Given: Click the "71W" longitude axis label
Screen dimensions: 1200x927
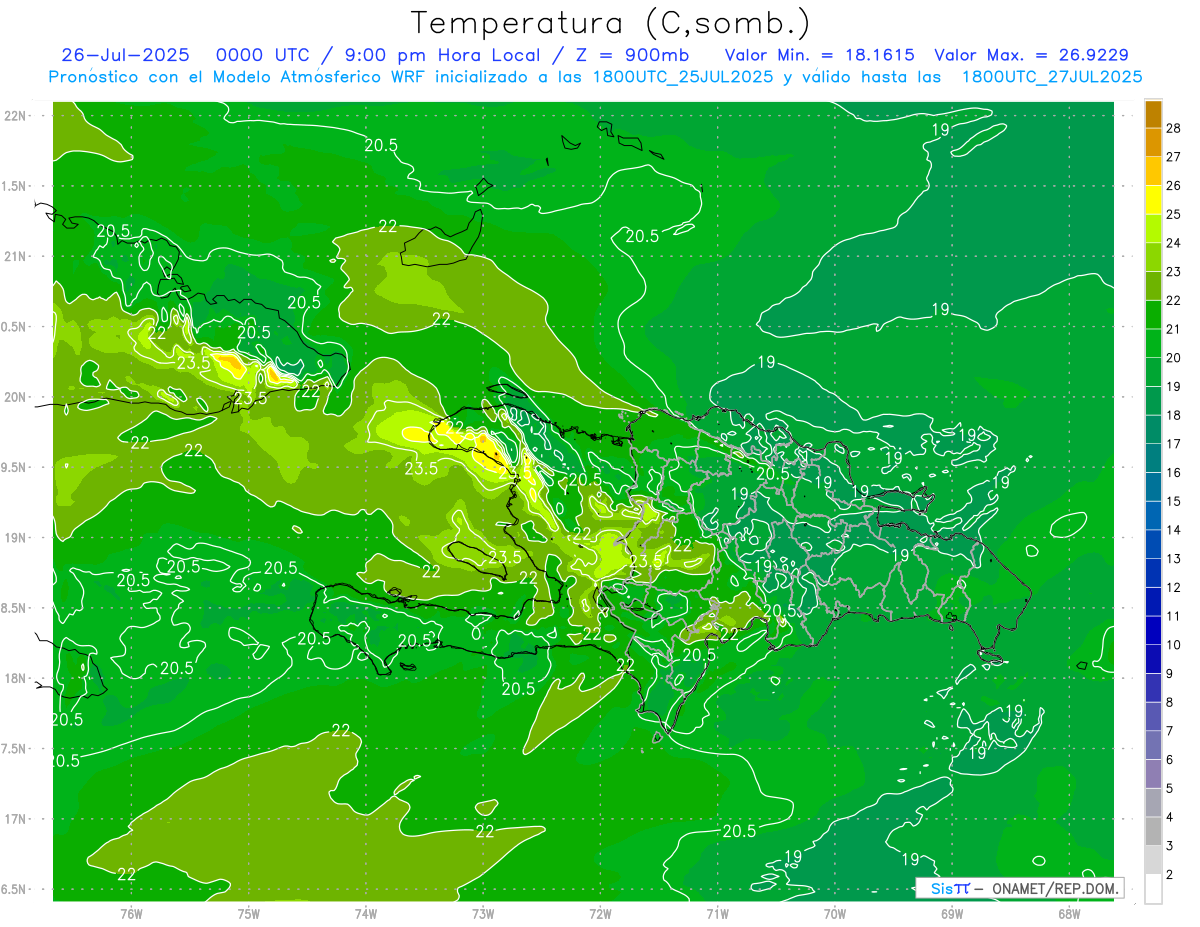Looking at the screenshot, I should click(717, 914).
